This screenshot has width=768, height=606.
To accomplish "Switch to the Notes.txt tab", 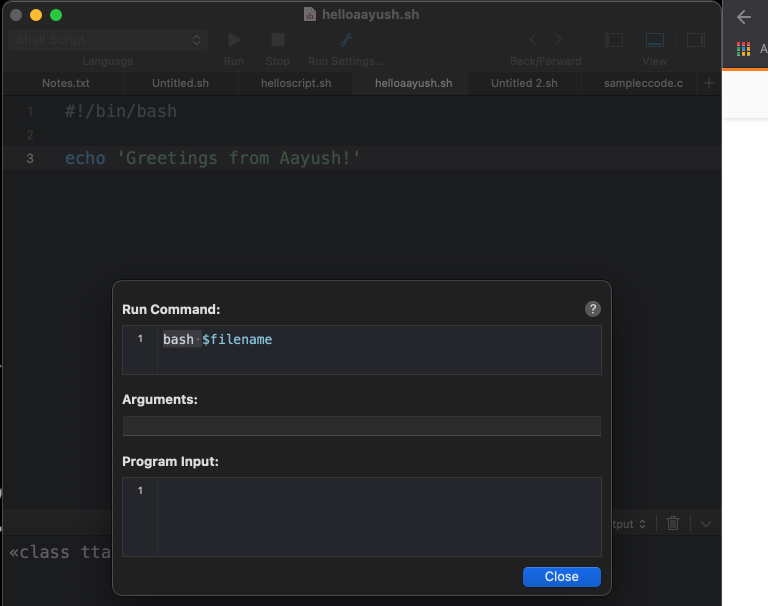I will (x=66, y=83).
